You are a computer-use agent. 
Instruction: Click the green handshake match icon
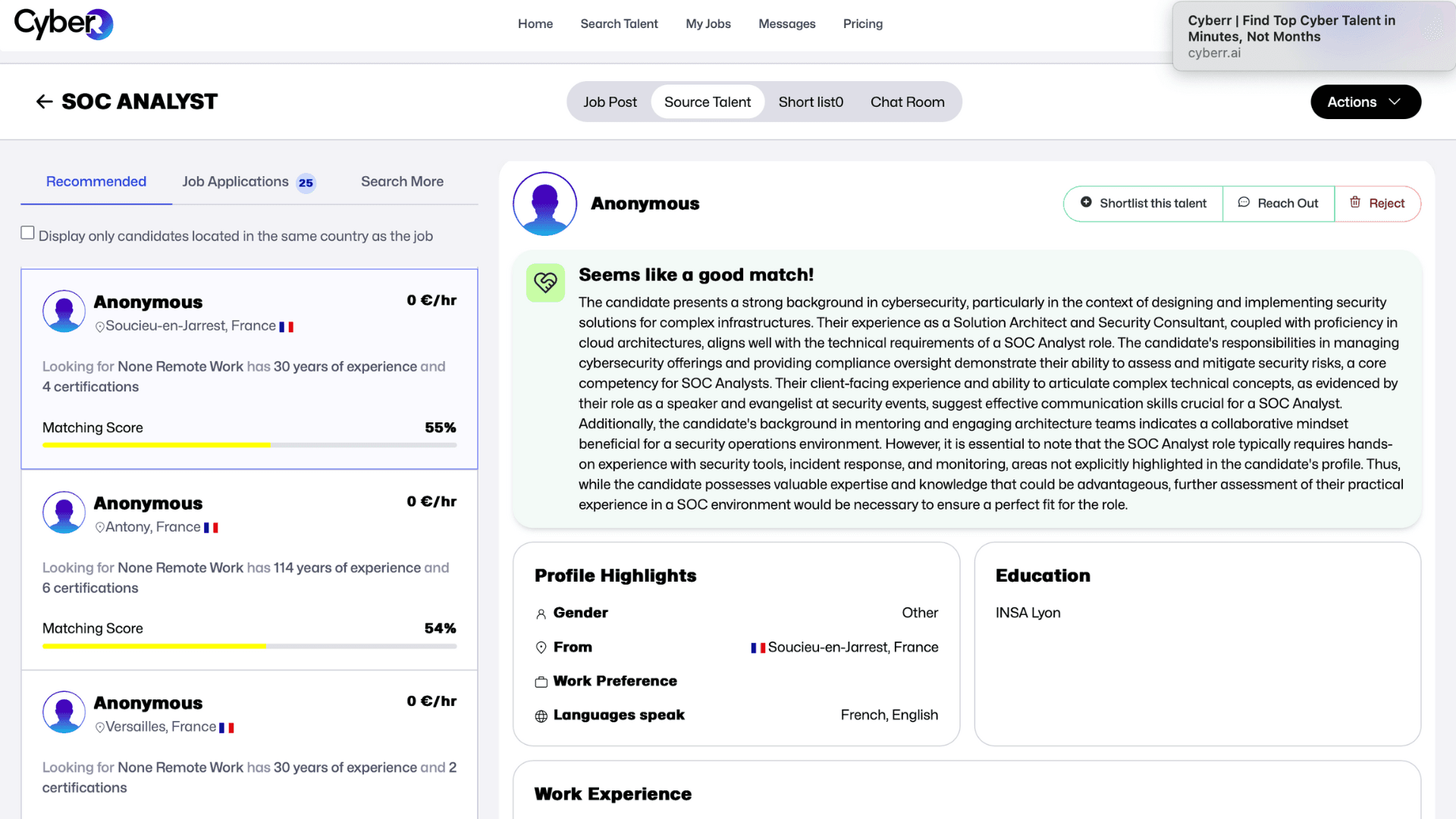point(545,283)
